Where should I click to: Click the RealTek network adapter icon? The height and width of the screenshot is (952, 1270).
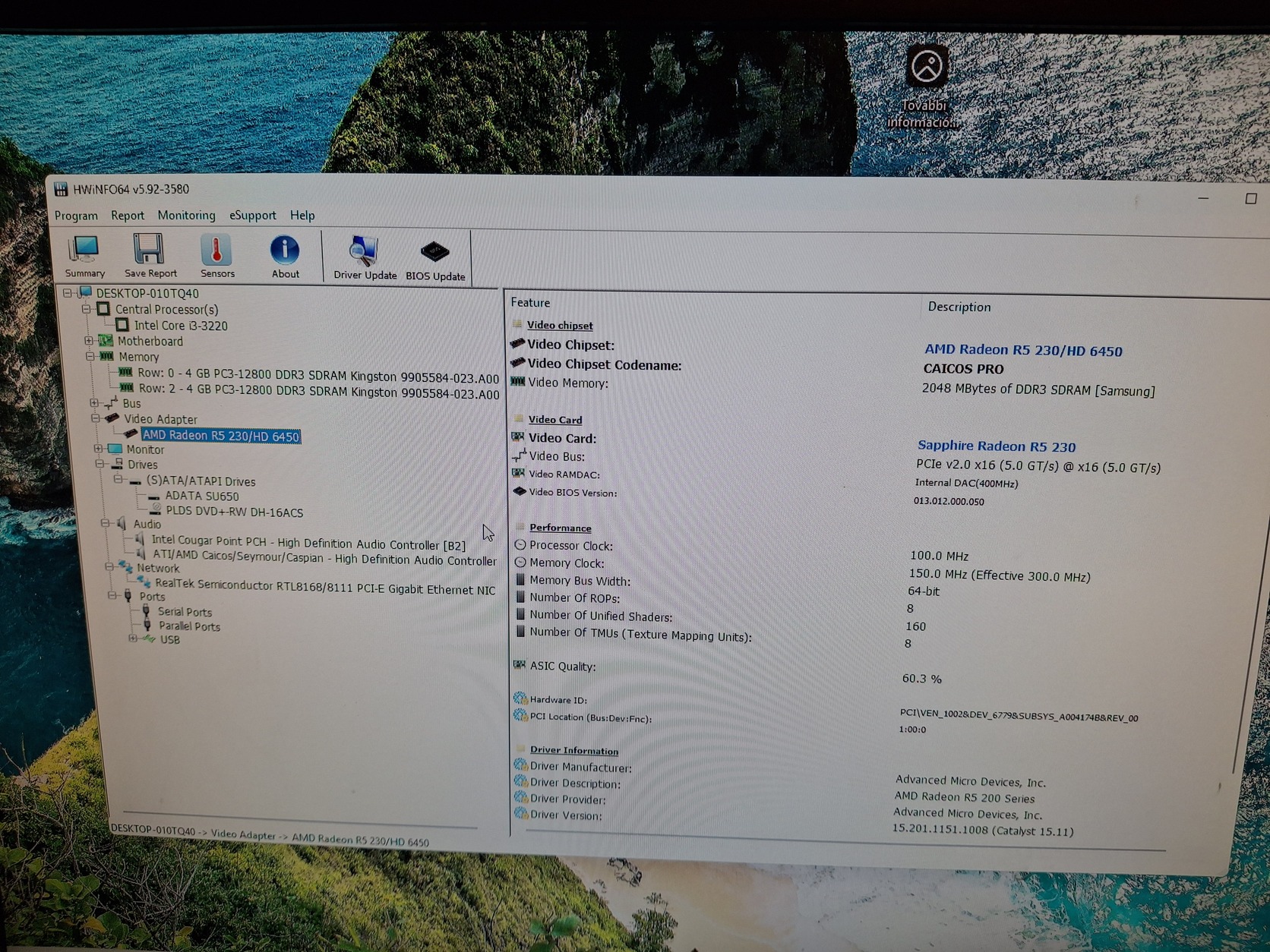(144, 583)
